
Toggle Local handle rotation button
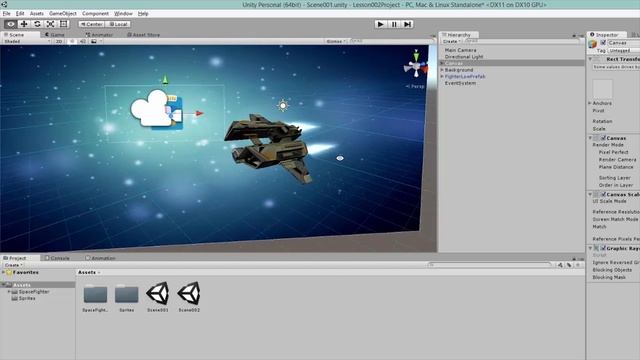pyautogui.click(x=118, y=24)
